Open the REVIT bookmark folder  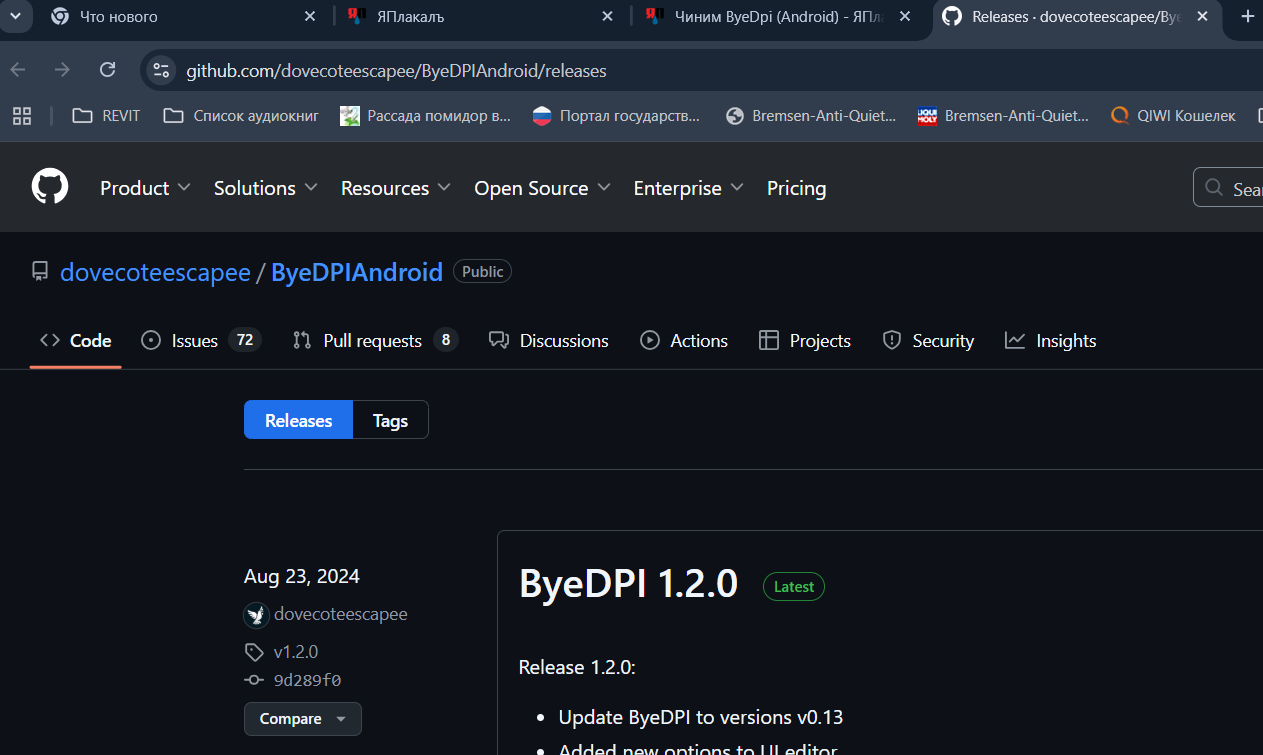tap(107, 116)
